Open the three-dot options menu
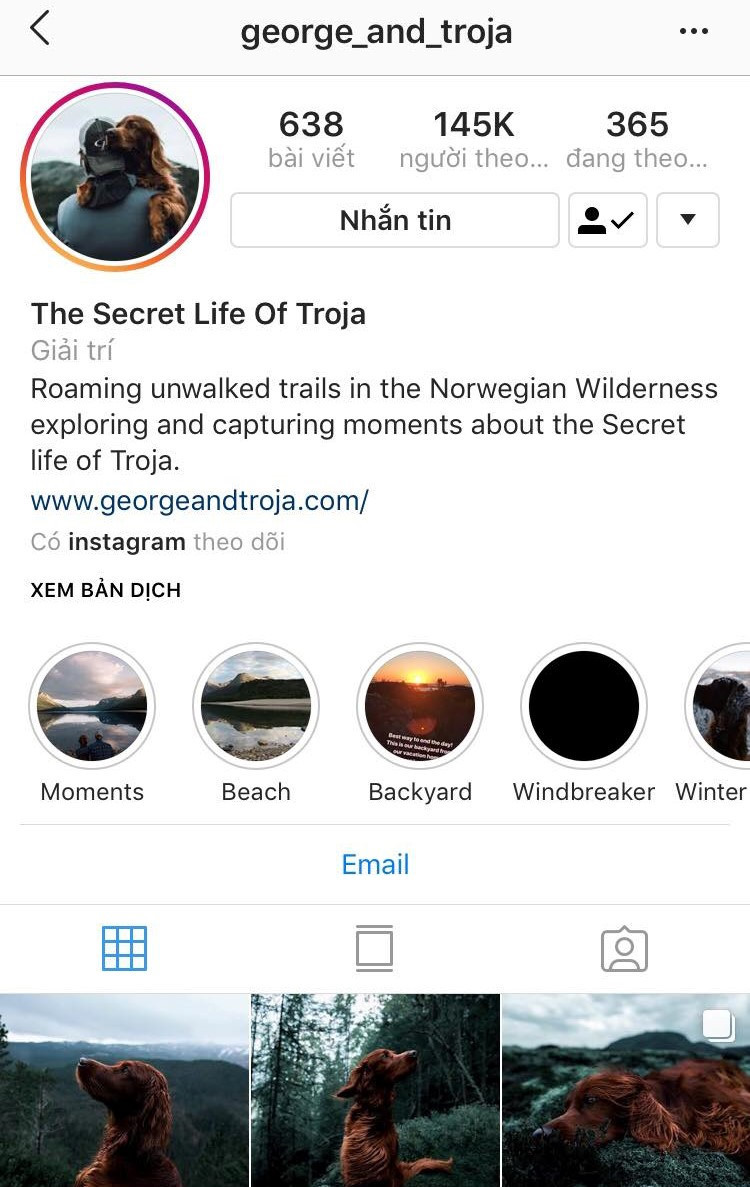The height and width of the screenshot is (1187, 750). pos(693,31)
